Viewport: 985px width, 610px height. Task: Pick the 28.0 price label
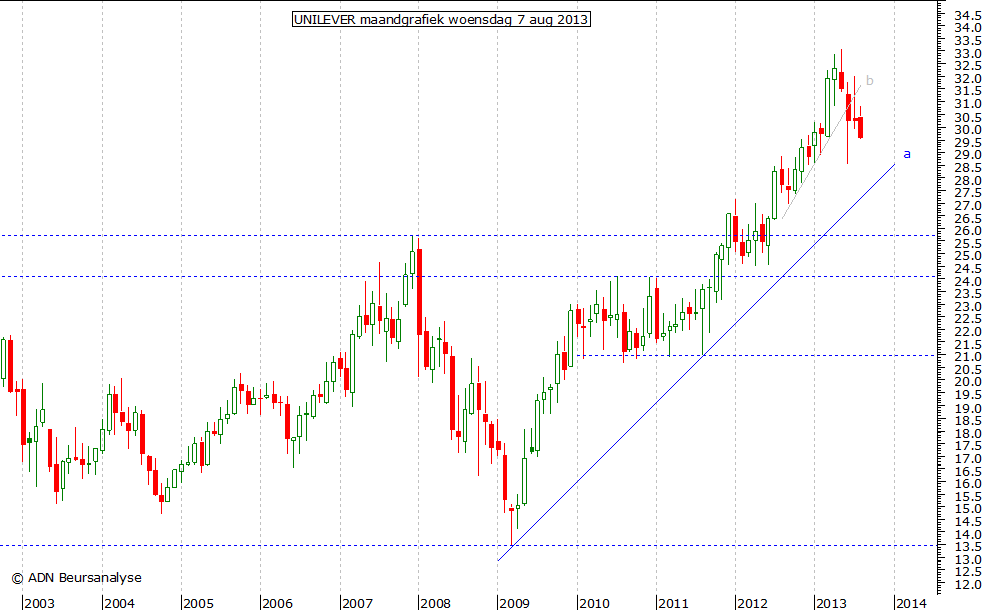coord(967,180)
